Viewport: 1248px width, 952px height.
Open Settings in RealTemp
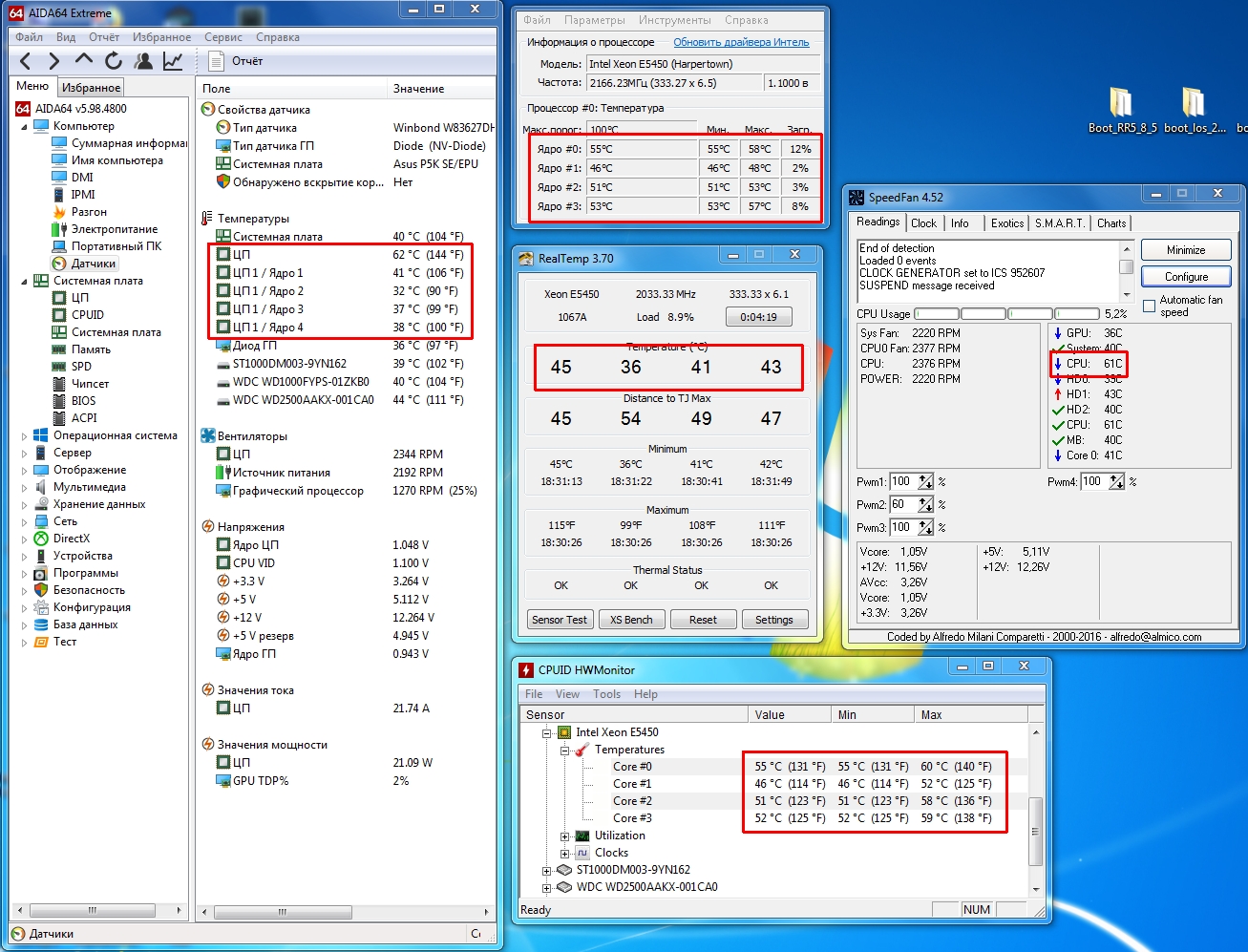(x=774, y=620)
